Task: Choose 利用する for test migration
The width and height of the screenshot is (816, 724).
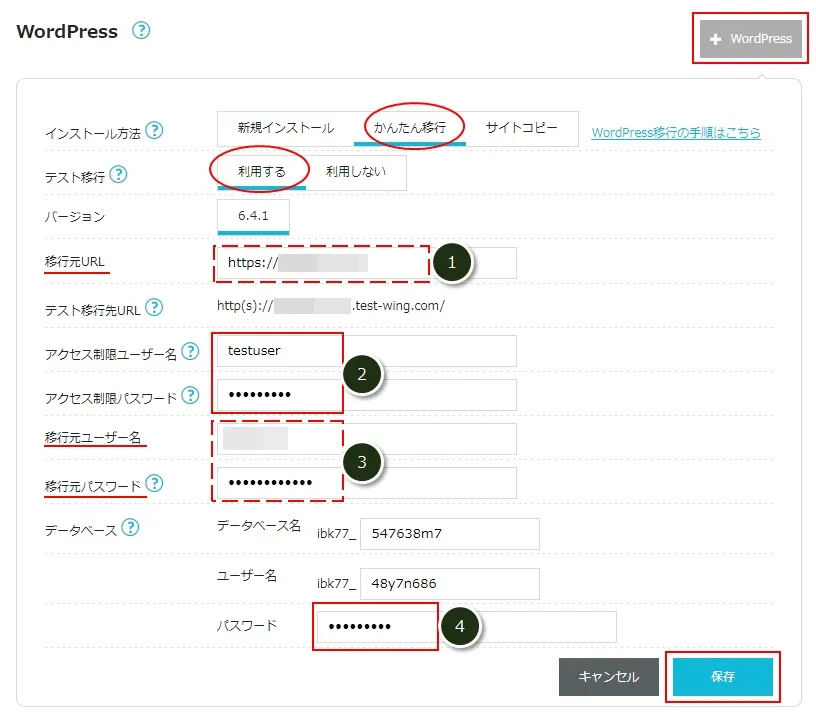Action: (x=262, y=172)
